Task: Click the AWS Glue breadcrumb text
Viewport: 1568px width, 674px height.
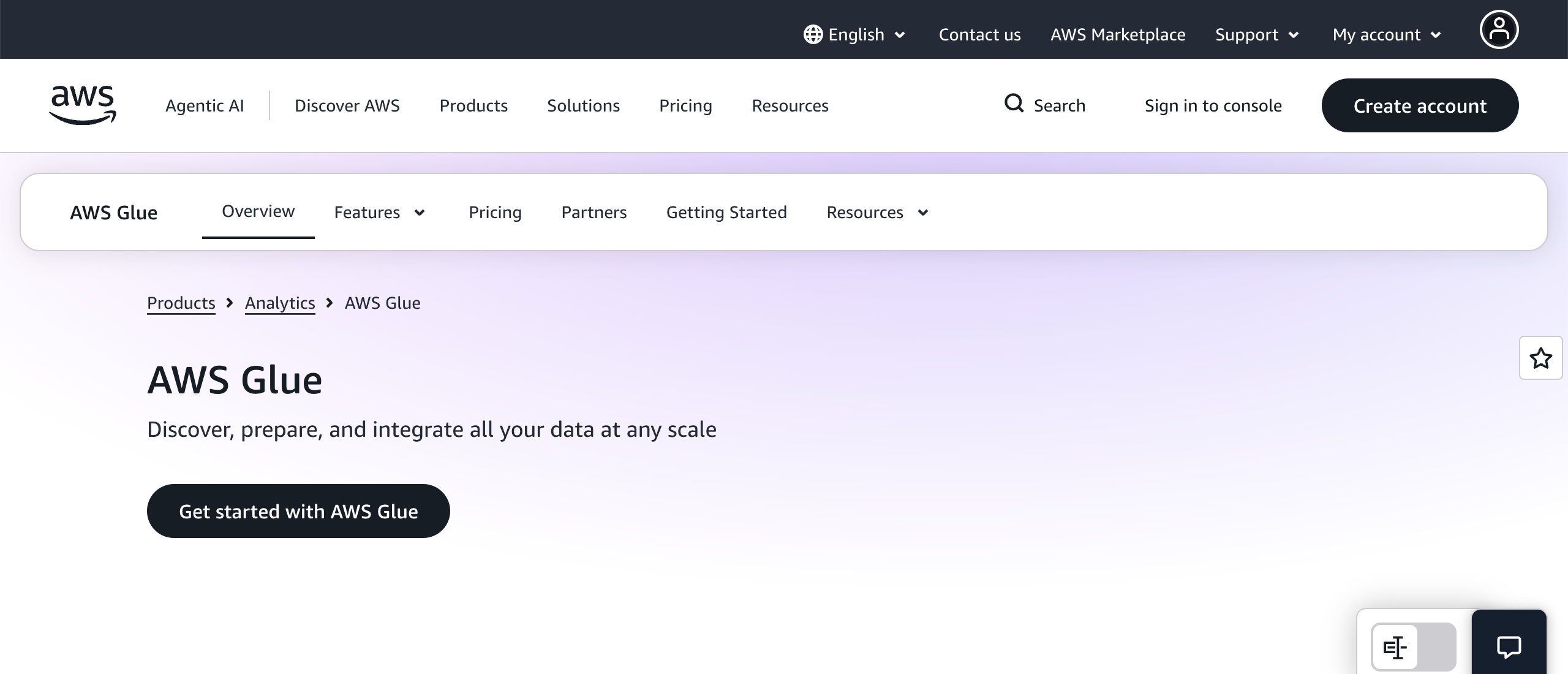Action: click(x=382, y=303)
